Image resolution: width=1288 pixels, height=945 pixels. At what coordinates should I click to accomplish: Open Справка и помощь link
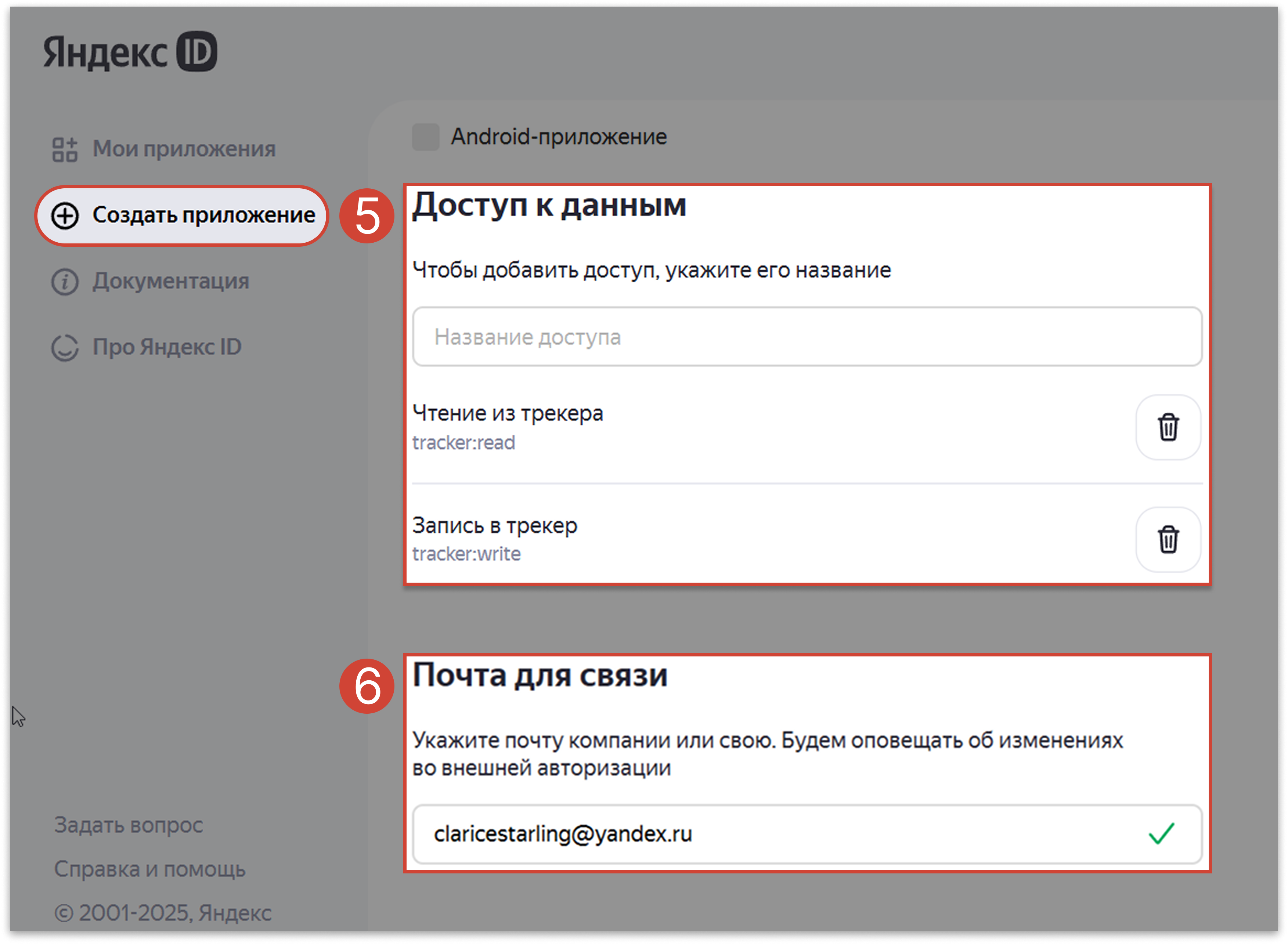(150, 869)
